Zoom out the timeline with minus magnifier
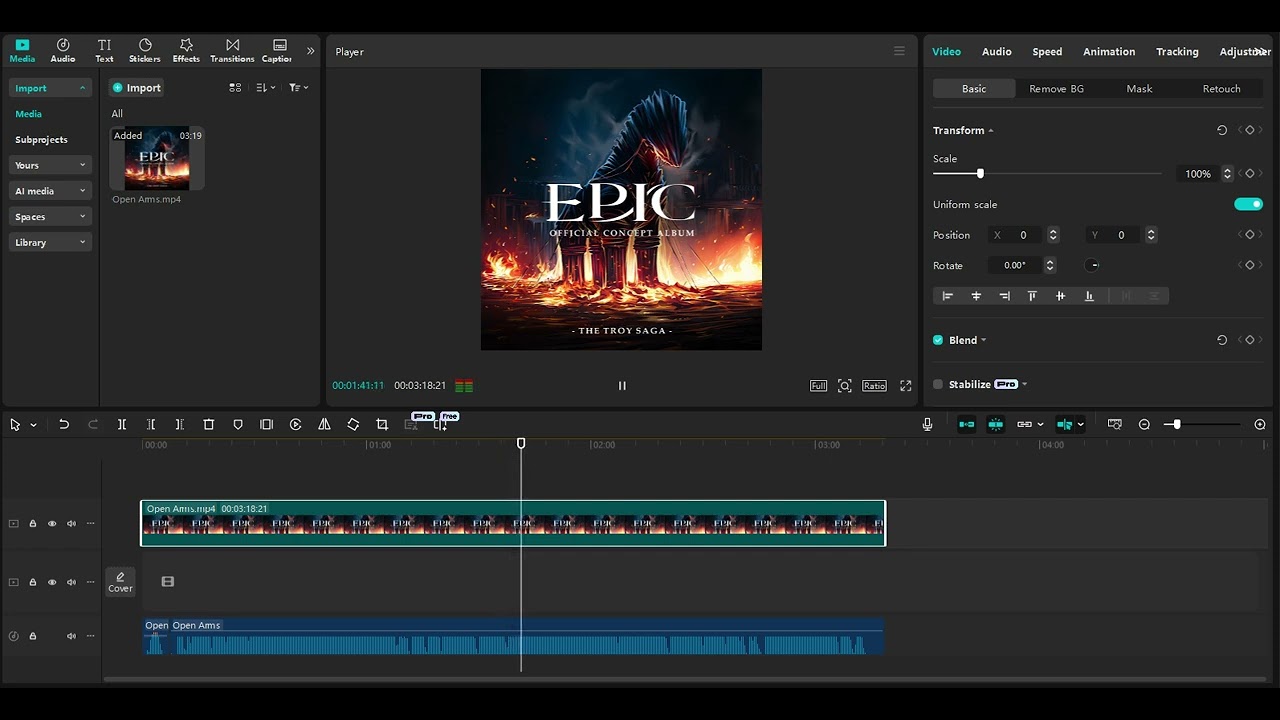Screen dimensions: 1280x720 [x=1144, y=425]
